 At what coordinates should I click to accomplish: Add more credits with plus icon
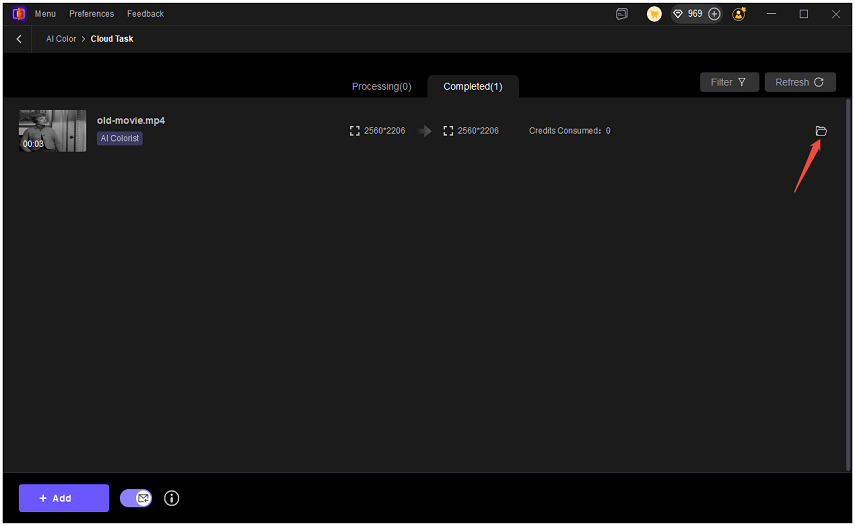[x=714, y=14]
